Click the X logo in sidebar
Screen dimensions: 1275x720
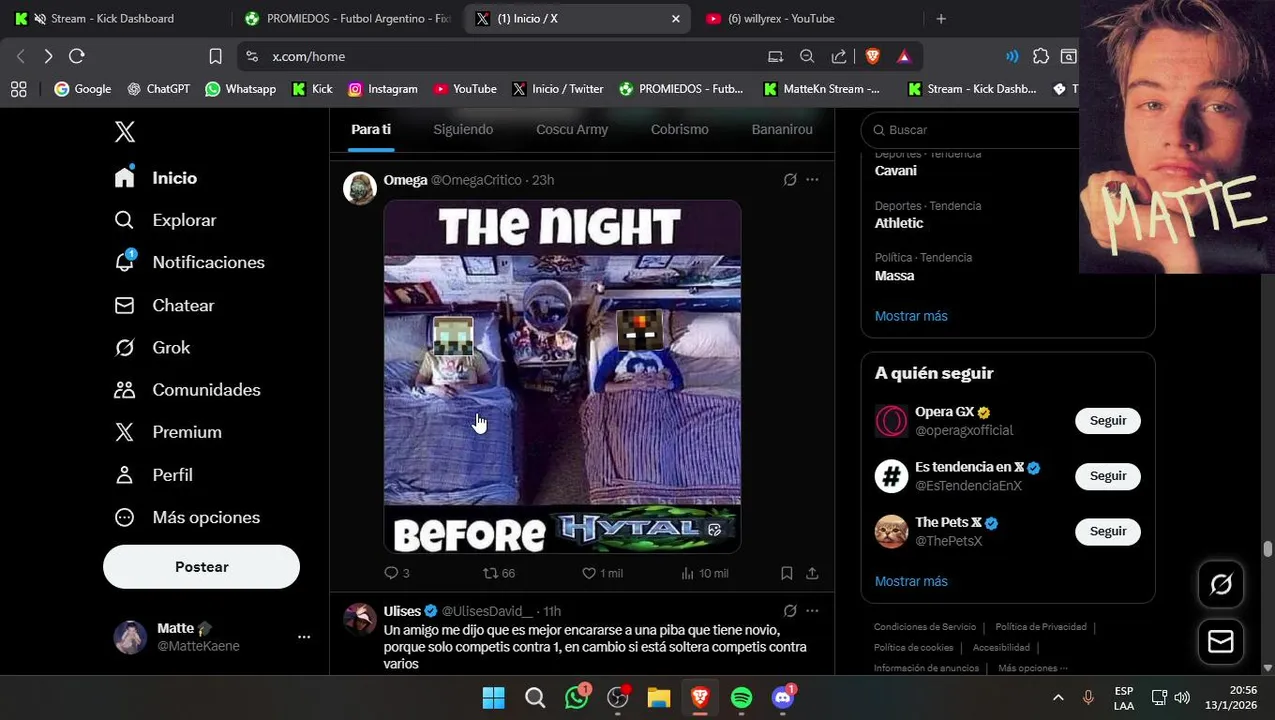125,131
